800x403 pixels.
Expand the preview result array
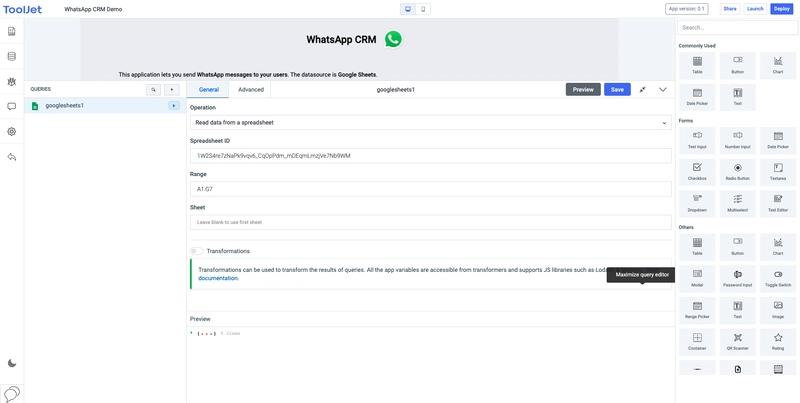(191, 333)
